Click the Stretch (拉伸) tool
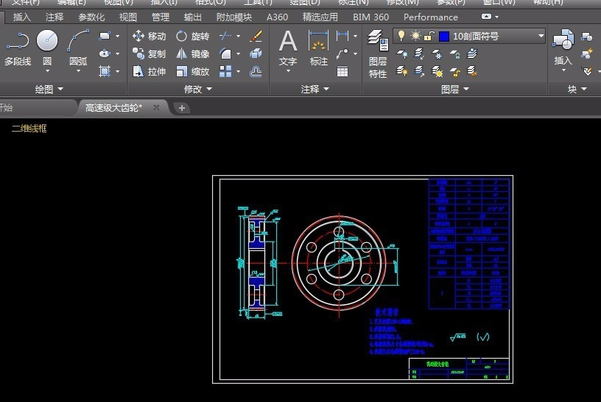601x402 pixels. [x=149, y=71]
